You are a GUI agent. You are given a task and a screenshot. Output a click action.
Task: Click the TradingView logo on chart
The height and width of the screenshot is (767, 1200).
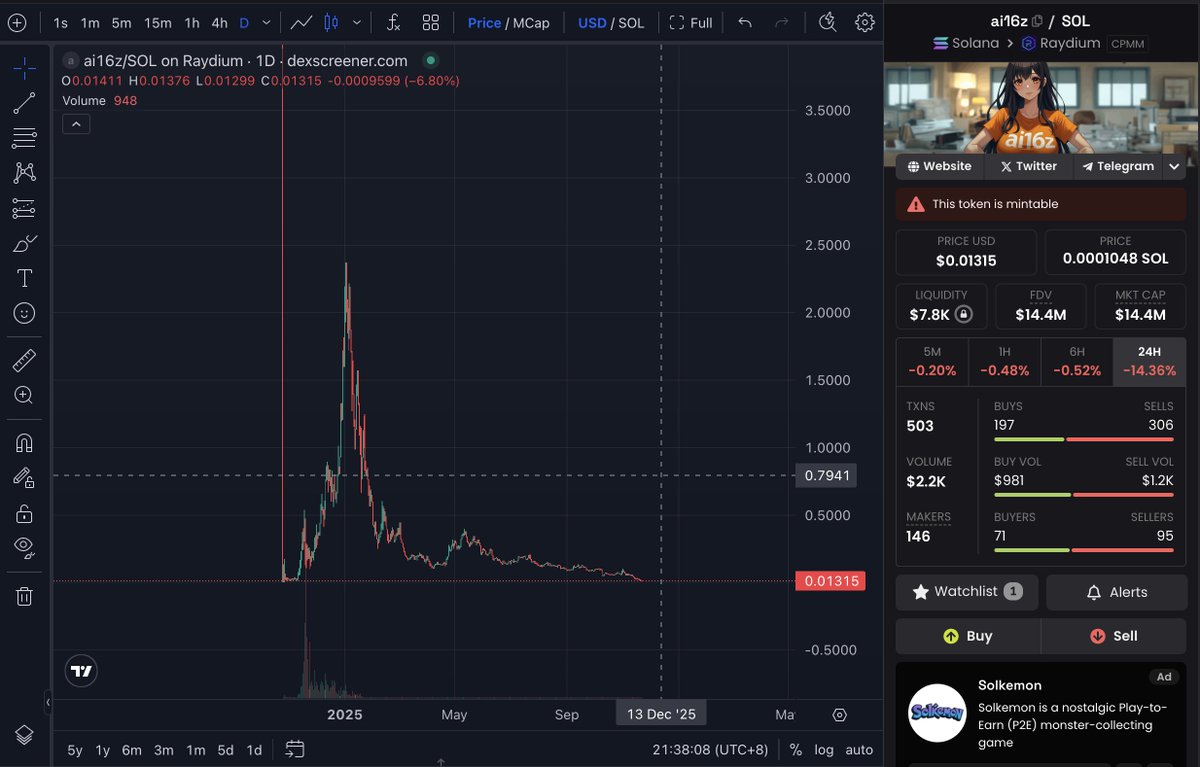pyautogui.click(x=82, y=672)
